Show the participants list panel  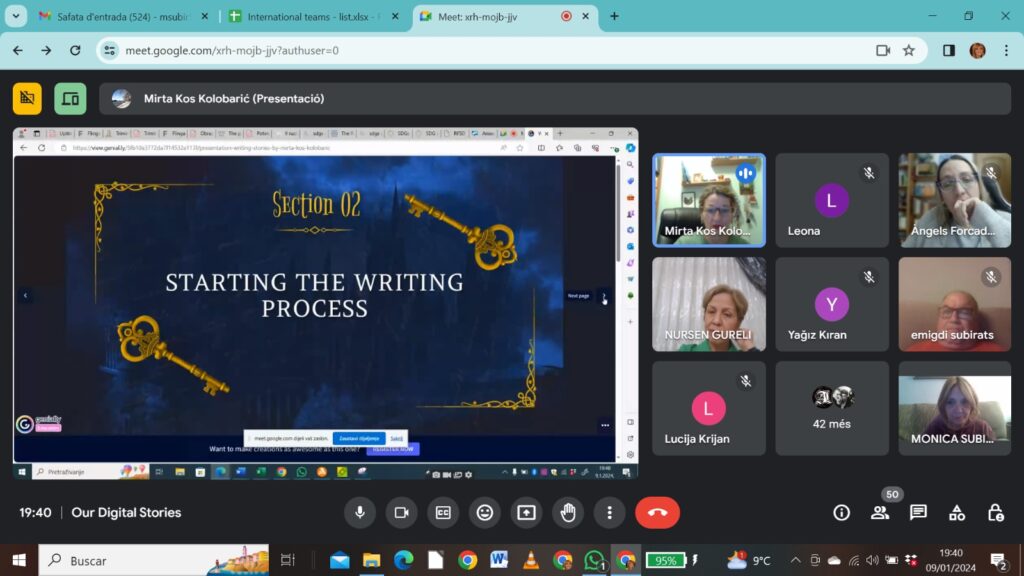tap(880, 512)
